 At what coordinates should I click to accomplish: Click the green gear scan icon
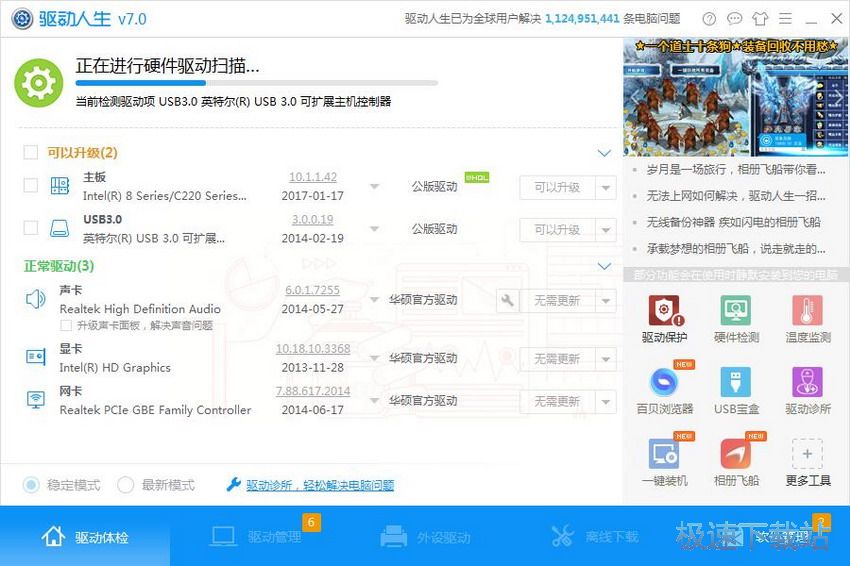point(38,83)
